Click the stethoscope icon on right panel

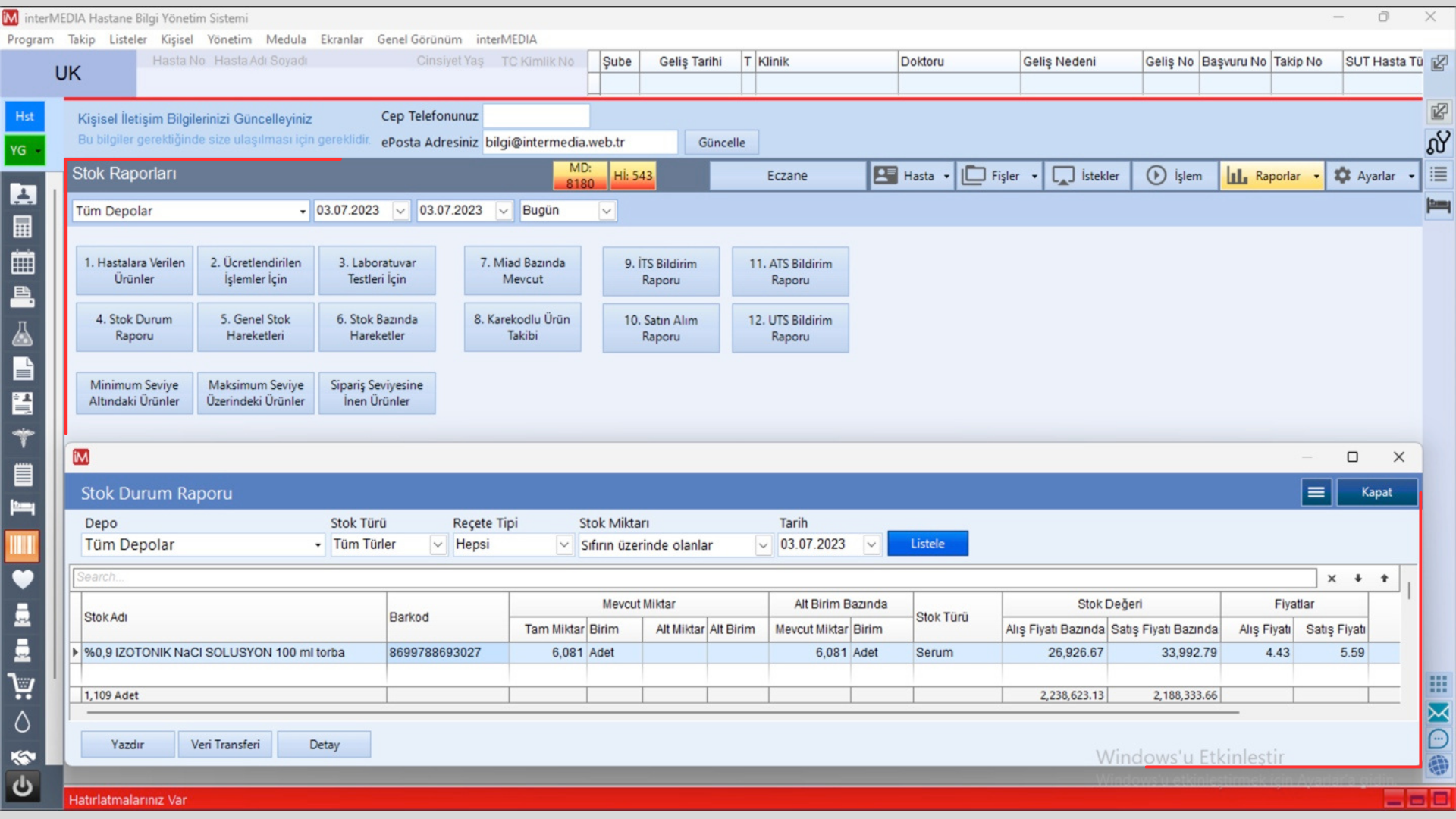(1439, 143)
